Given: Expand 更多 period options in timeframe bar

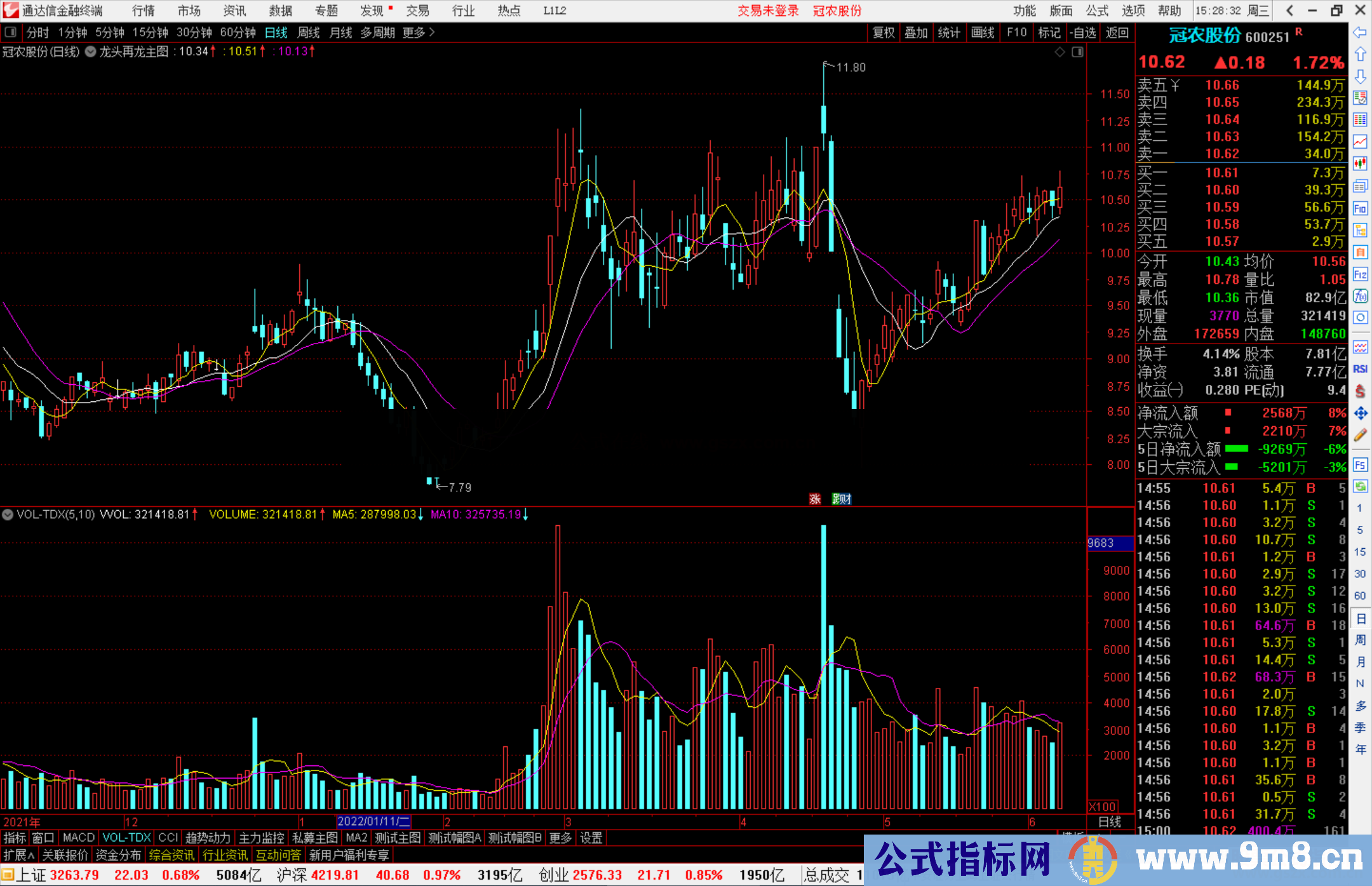Looking at the screenshot, I should click(x=419, y=32).
